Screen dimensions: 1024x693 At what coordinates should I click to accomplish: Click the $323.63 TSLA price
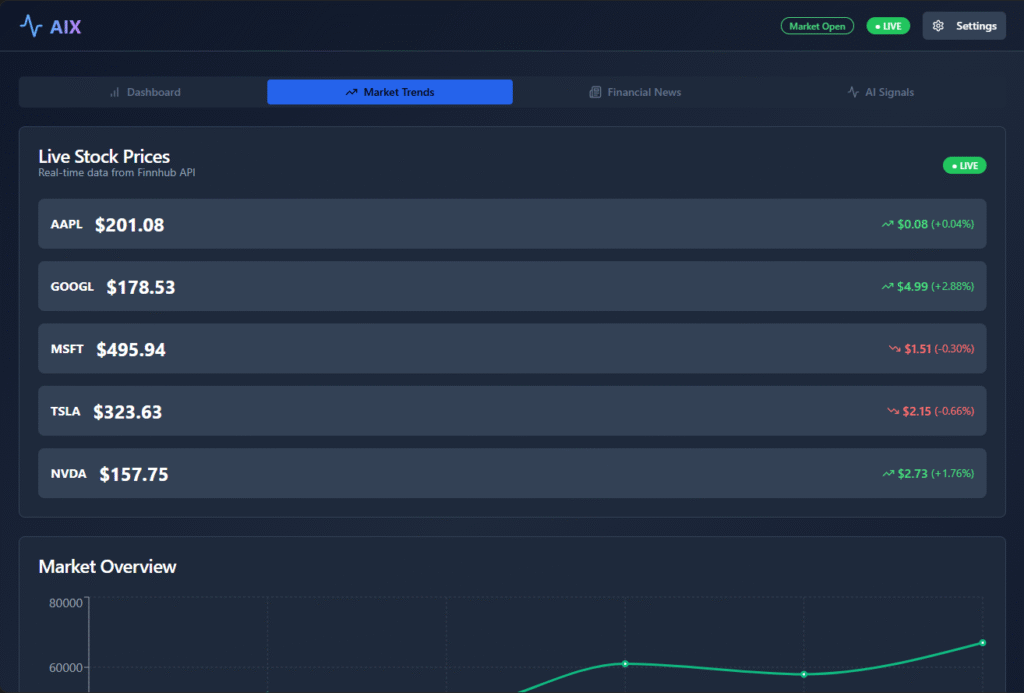pyautogui.click(x=127, y=412)
